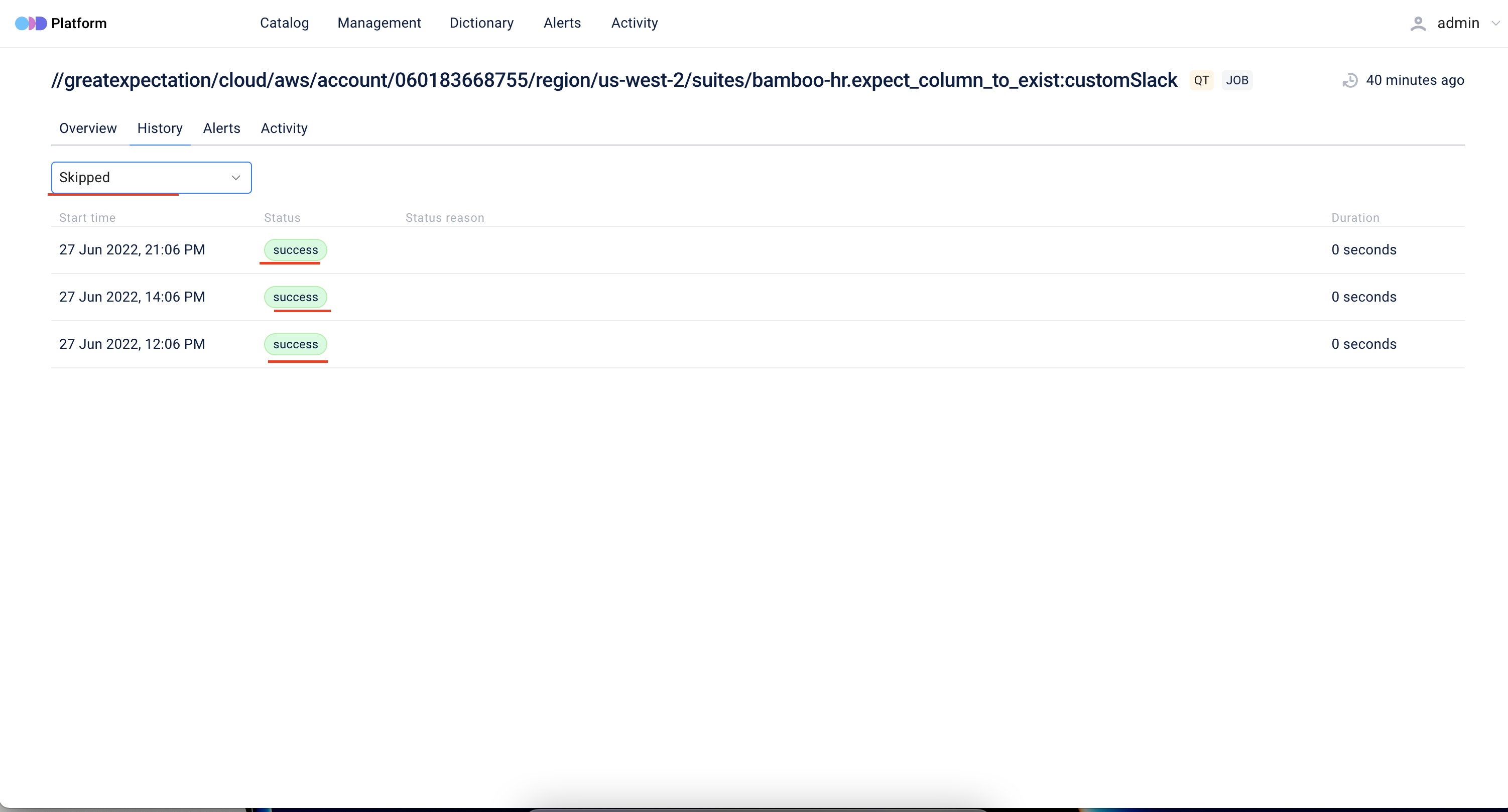
Task: Click the chevron inside the Skipped selector
Action: pyautogui.click(x=235, y=177)
